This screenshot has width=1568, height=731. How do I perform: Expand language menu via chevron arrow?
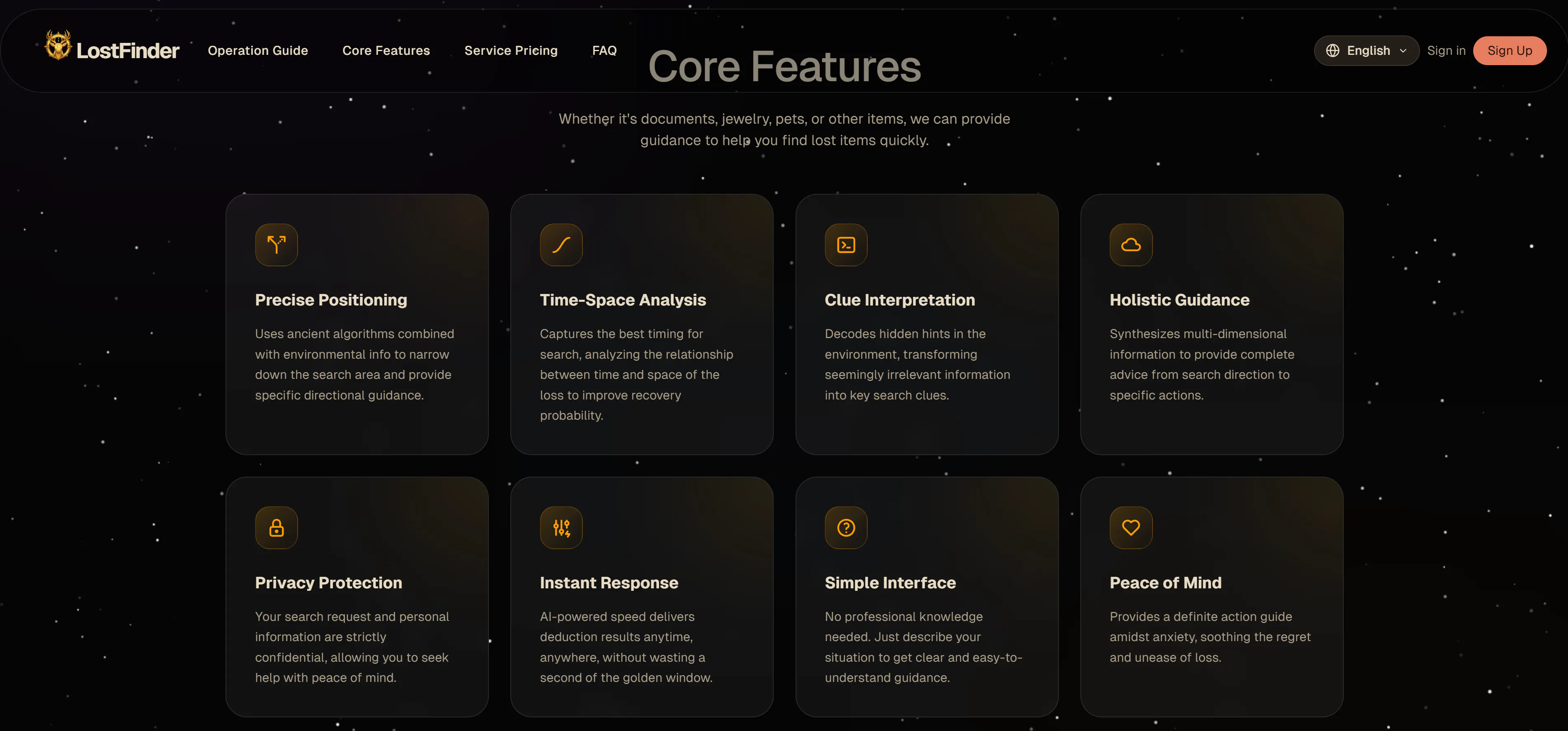(x=1403, y=51)
